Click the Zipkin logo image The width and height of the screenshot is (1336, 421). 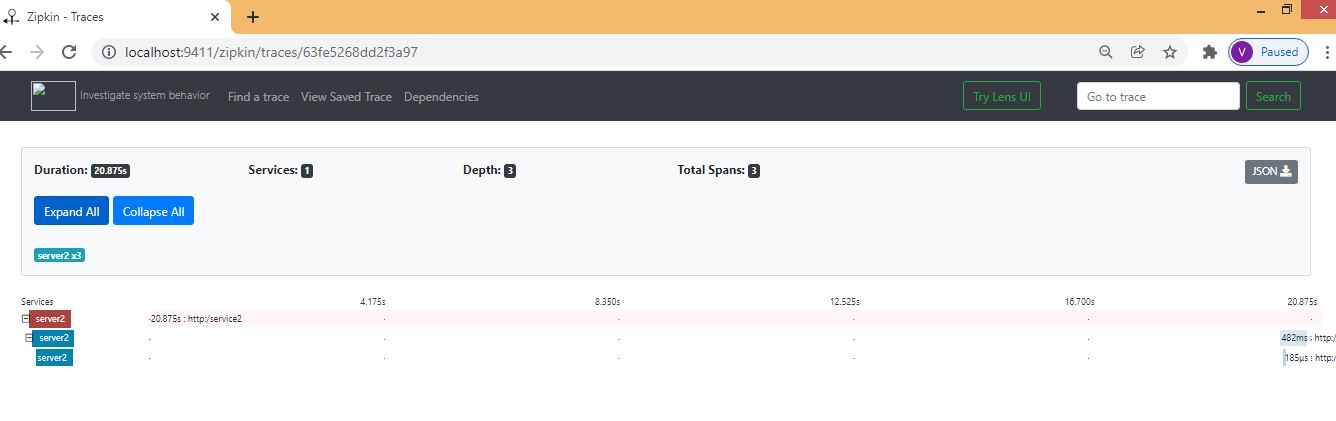click(53, 96)
